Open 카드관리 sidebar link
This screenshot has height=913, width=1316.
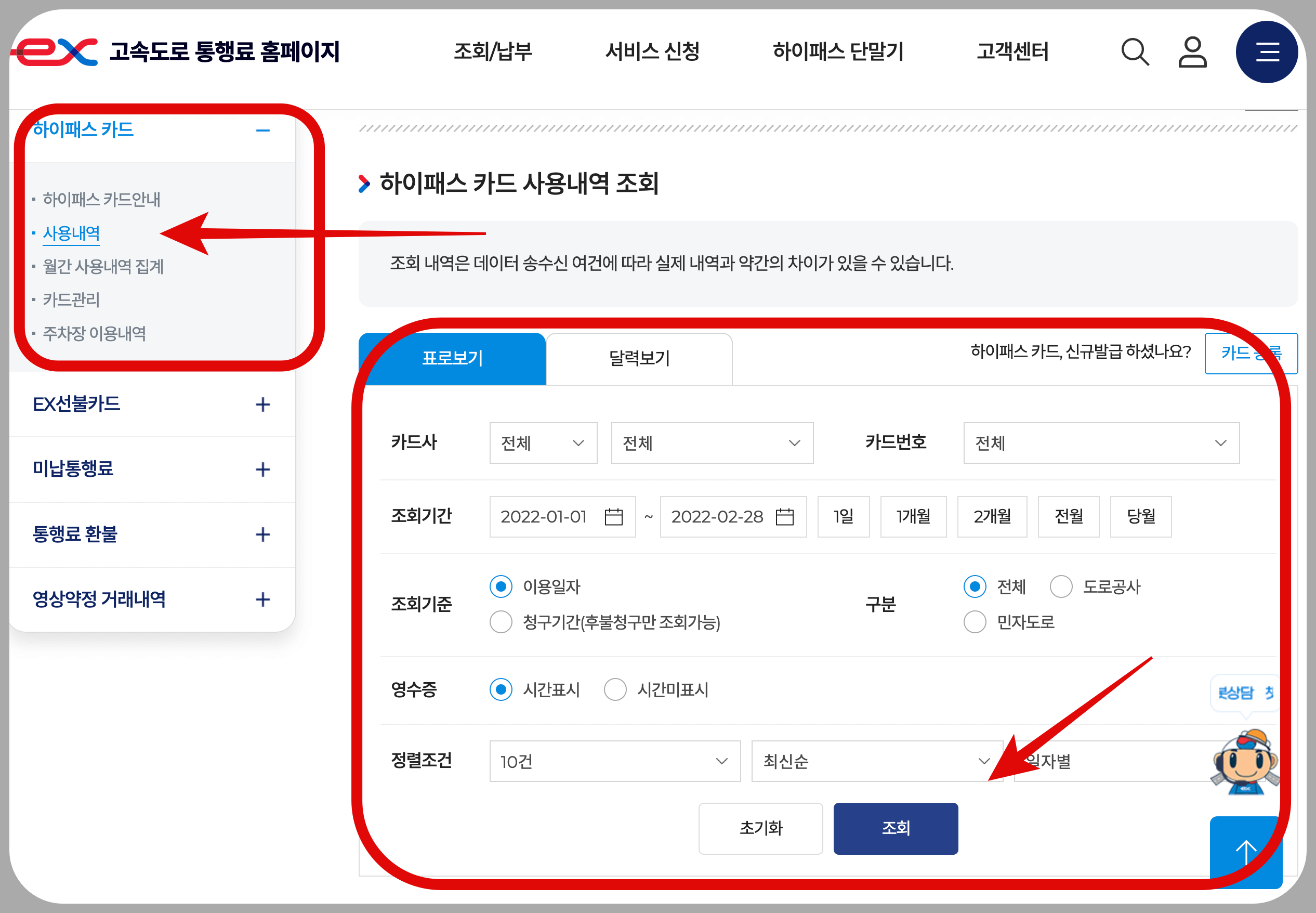click(x=71, y=300)
